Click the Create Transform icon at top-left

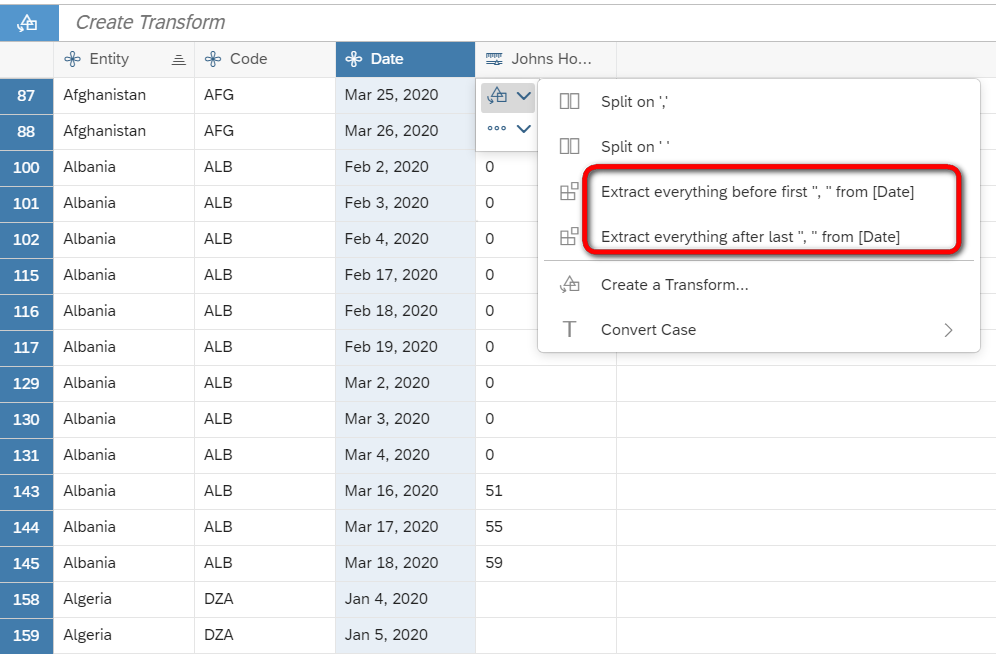click(x=29, y=23)
